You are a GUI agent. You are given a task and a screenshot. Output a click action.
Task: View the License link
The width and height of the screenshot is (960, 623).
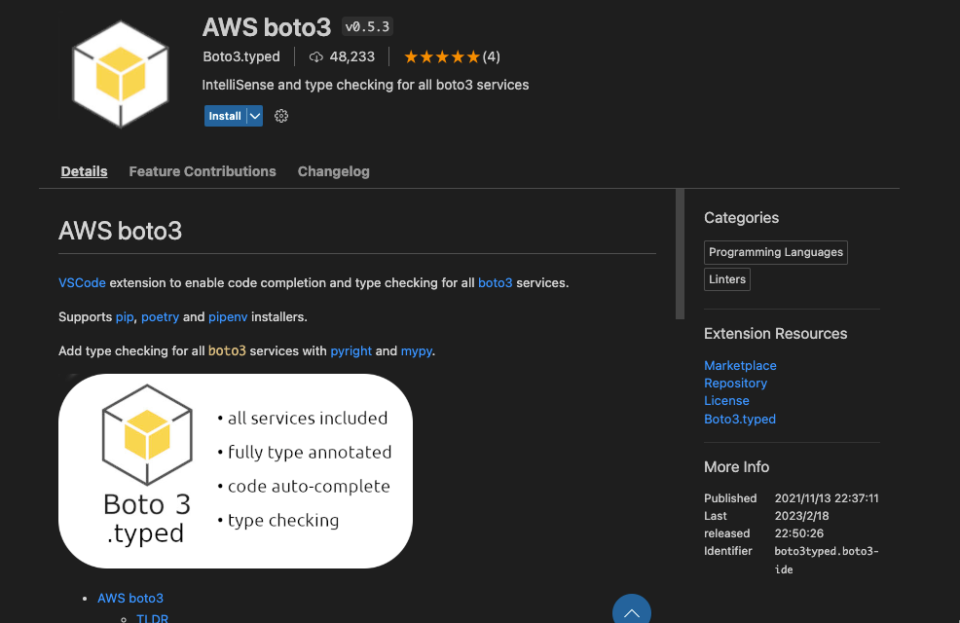[726, 401]
